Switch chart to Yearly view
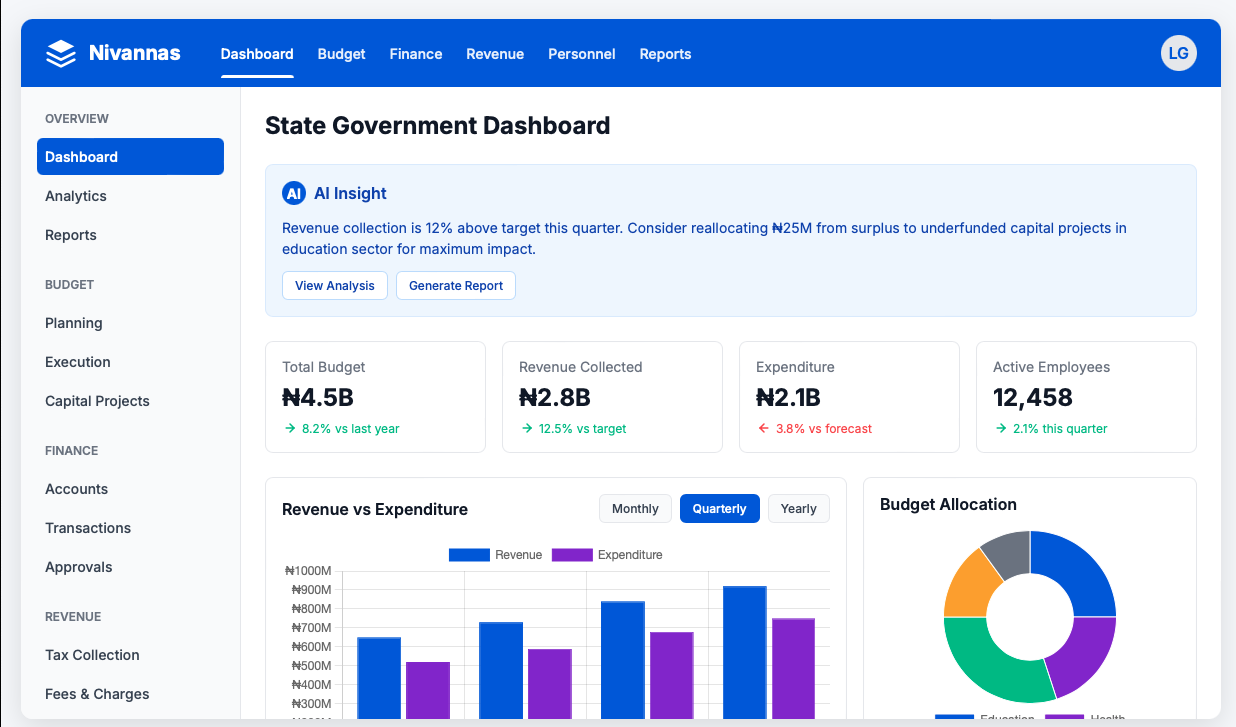1236x727 pixels. coord(798,509)
